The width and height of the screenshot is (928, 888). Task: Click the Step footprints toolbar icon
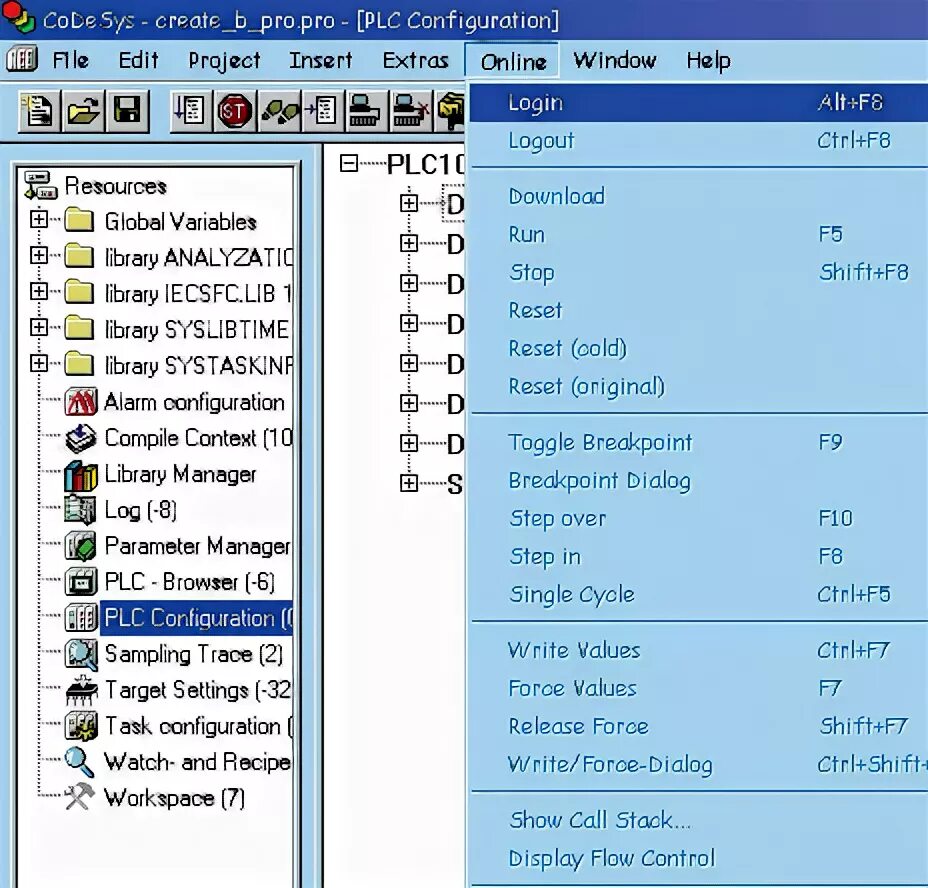coord(279,111)
